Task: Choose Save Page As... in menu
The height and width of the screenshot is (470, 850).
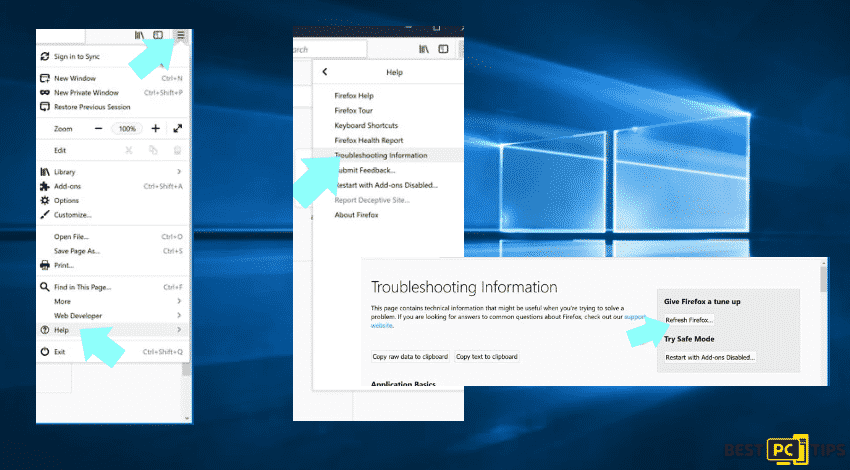Action: 113,251
